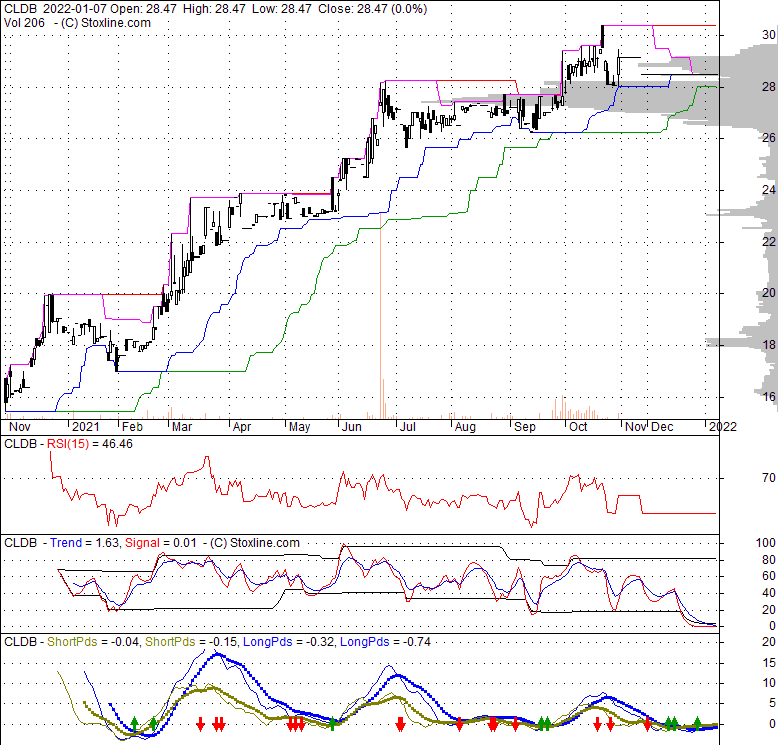Viewport: 780px width, 745px height.
Task: Click the 'Close: 28.47 (0.0%)' value
Action: click(372, 9)
